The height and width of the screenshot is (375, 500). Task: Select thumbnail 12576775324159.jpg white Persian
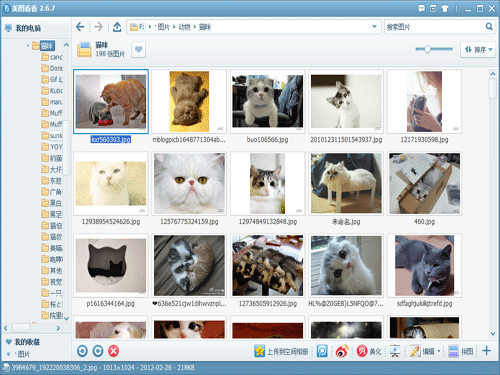pos(189,183)
